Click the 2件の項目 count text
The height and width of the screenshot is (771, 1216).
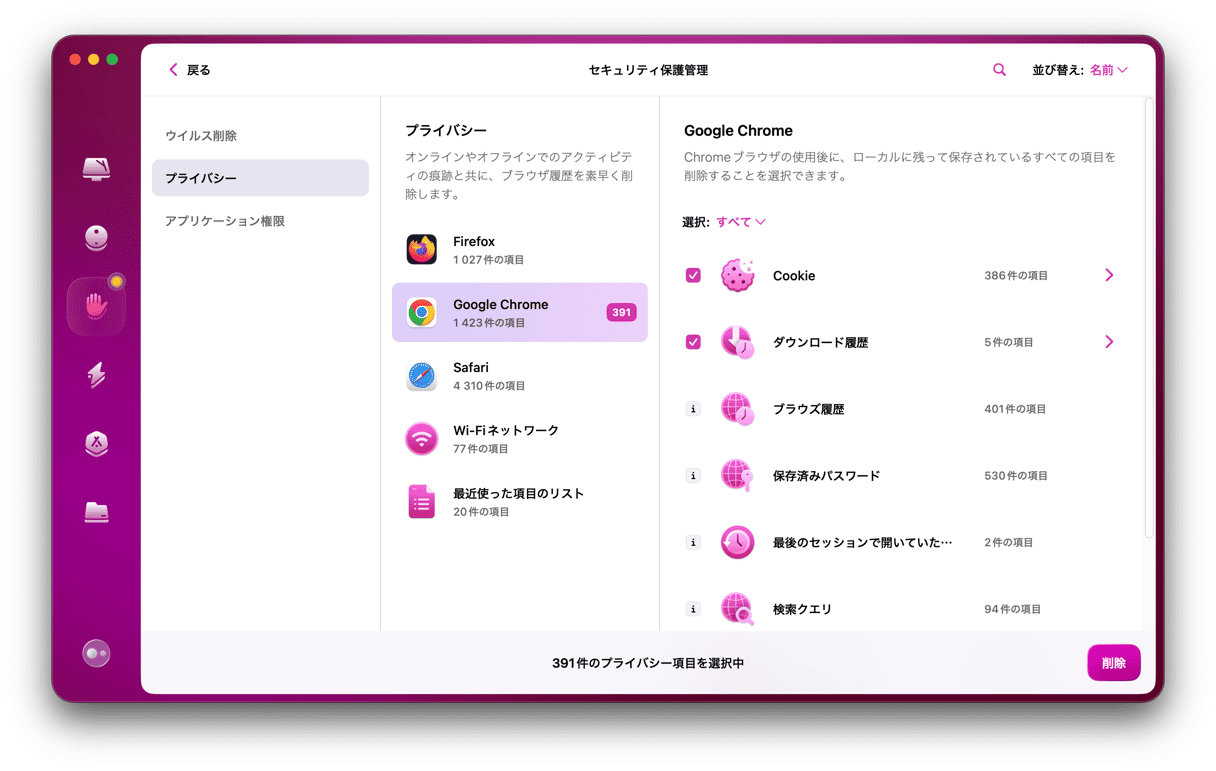(x=1009, y=542)
